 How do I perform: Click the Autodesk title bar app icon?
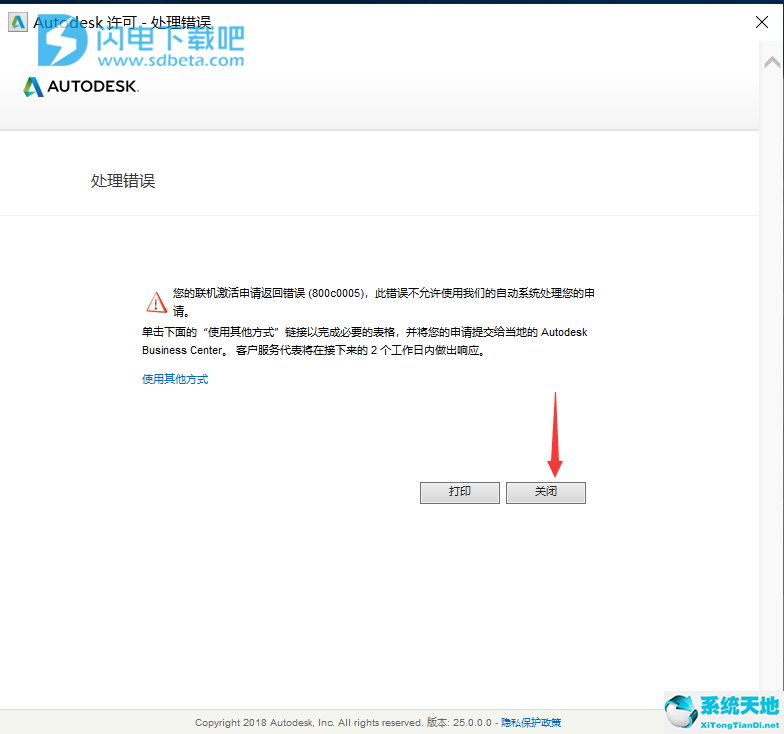18,22
